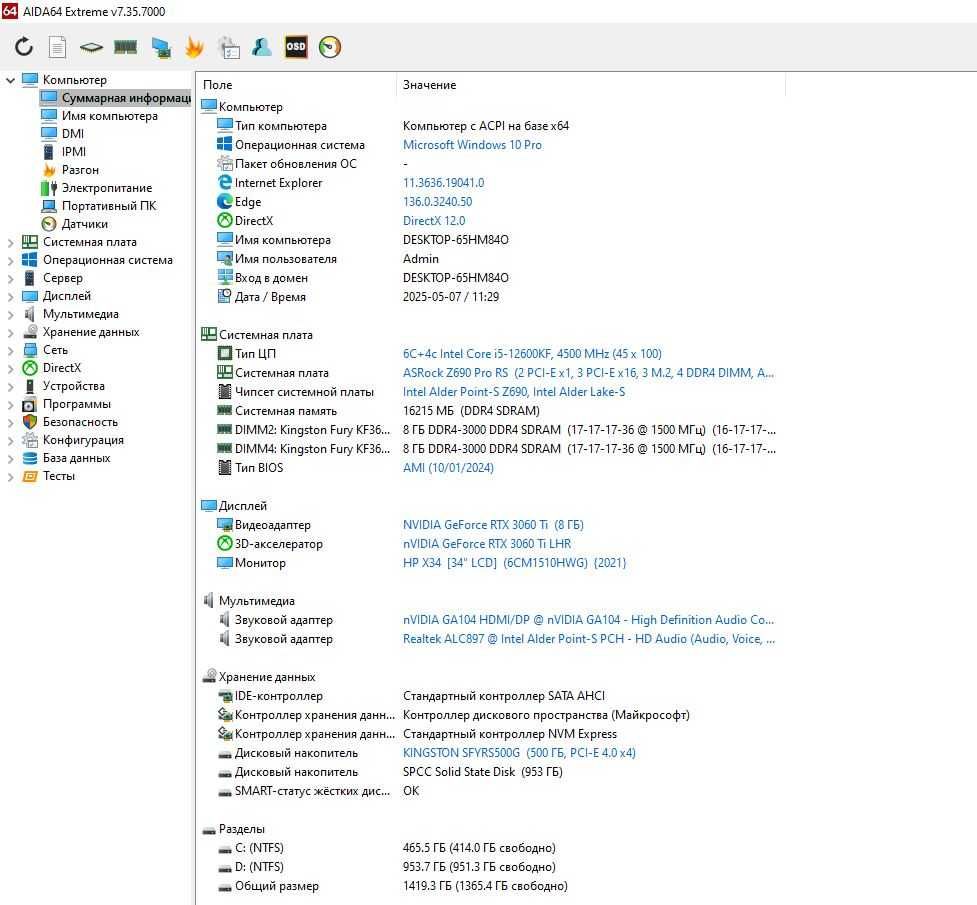The width and height of the screenshot is (977, 905).
Task: Open the Intel Core i5-12600KF CPU link
Action: click(x=532, y=354)
